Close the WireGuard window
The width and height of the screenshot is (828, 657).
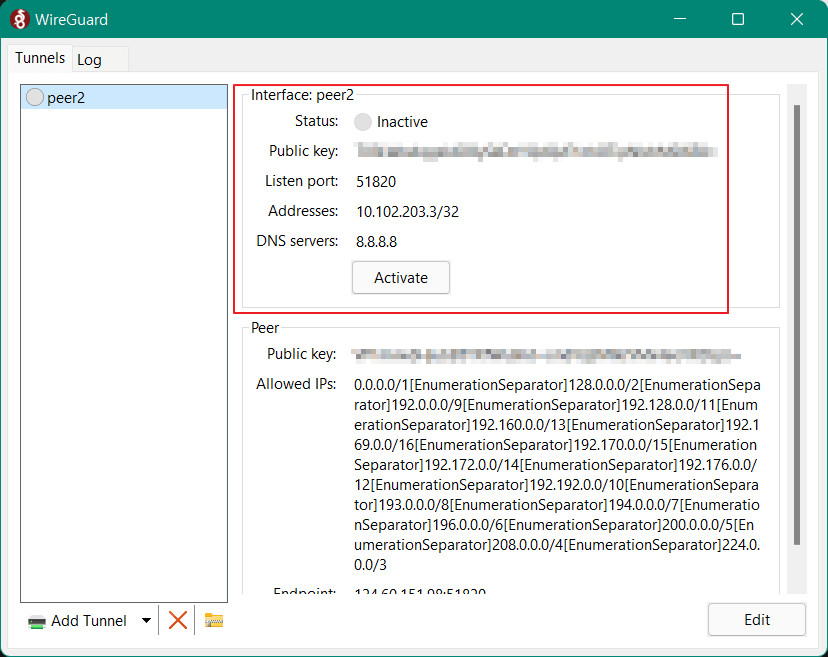point(797,19)
